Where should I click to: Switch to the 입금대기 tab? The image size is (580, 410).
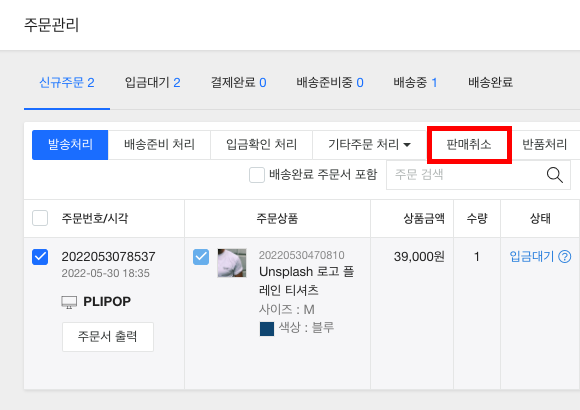[x=152, y=83]
